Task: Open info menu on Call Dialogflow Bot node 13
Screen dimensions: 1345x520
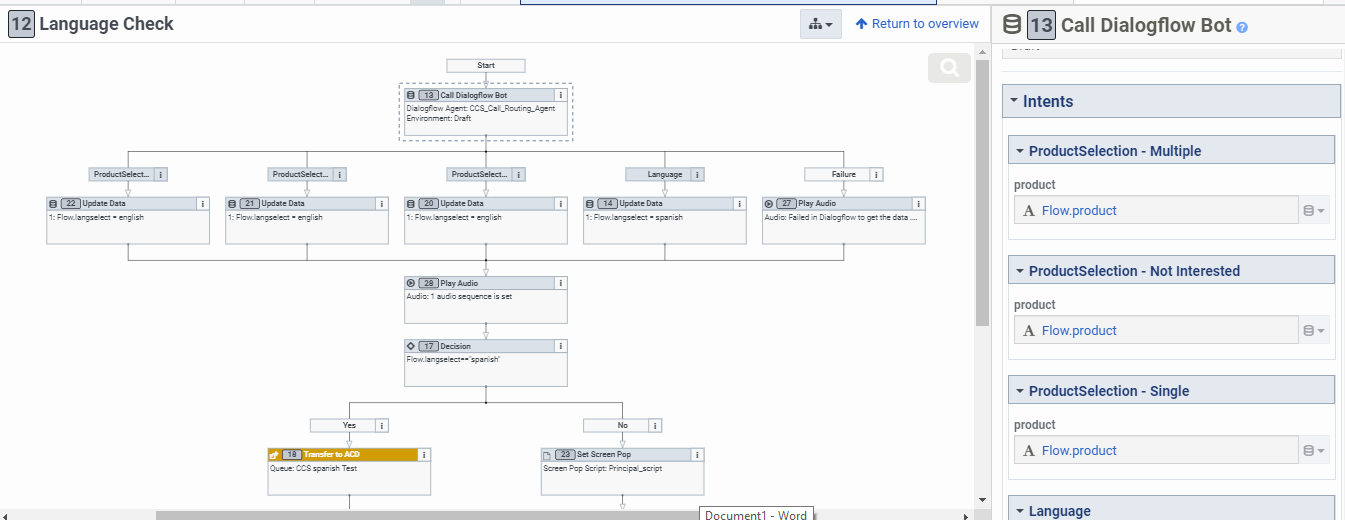Action: click(560, 95)
